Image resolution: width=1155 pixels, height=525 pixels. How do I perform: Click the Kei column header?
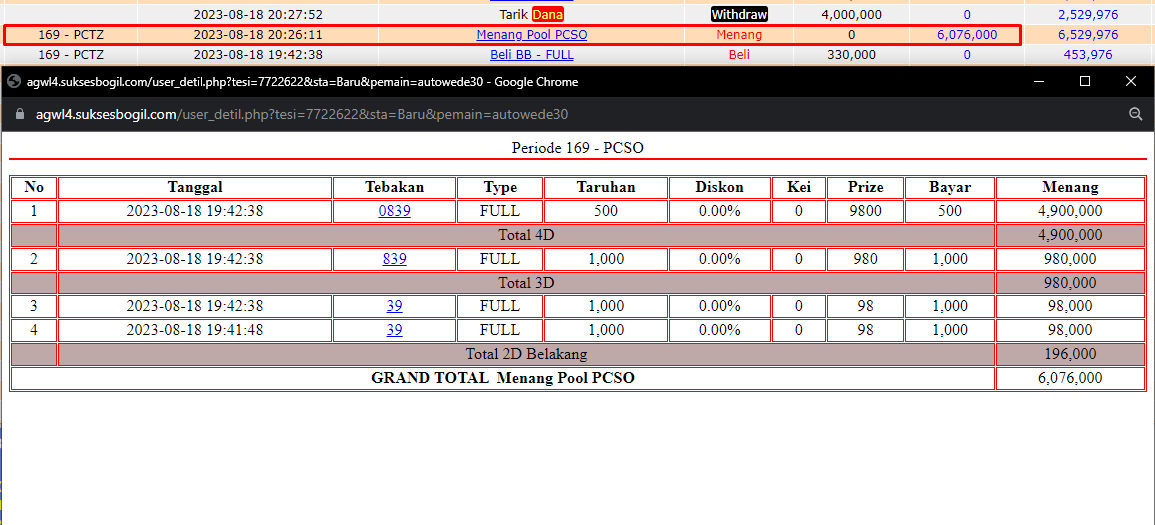coord(799,188)
